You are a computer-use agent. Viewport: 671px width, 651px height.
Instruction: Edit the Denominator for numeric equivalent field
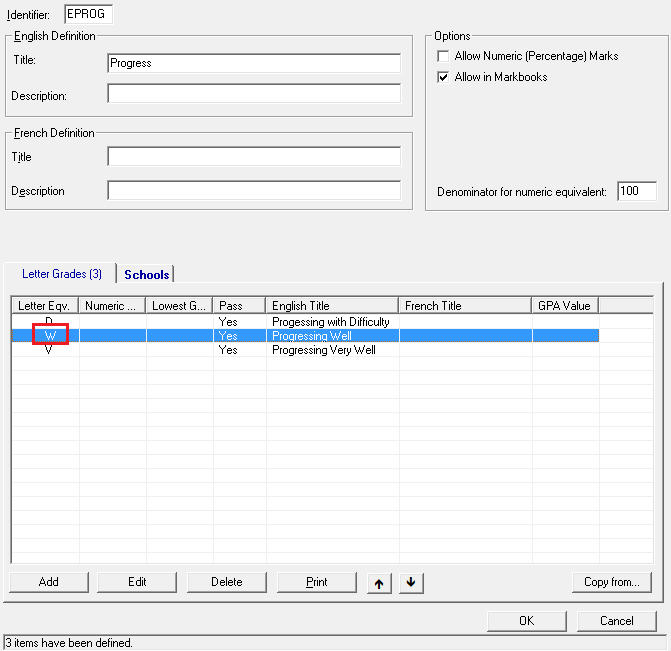[x=636, y=192]
